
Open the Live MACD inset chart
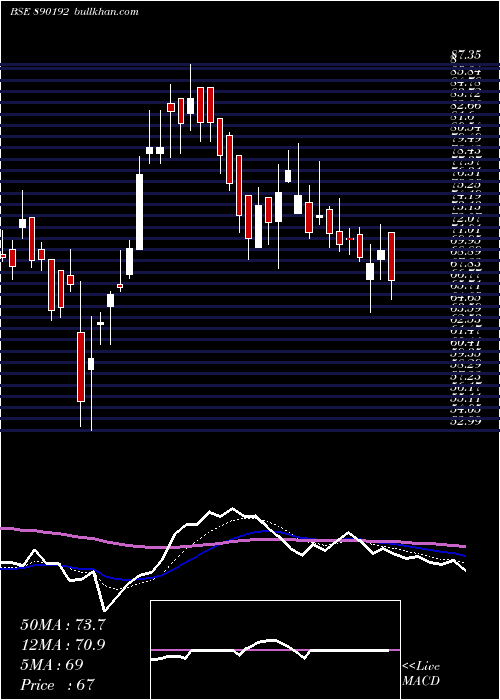tap(275, 650)
